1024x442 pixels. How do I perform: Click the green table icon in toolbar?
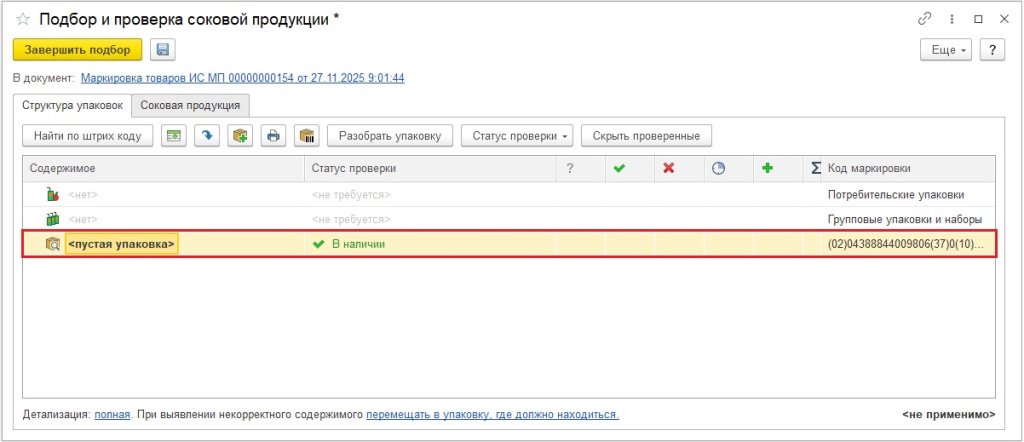coord(175,136)
